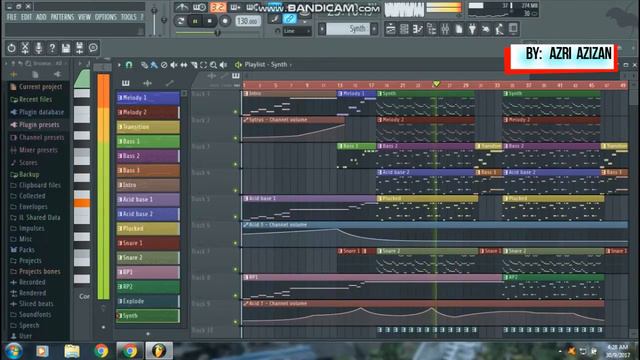Viewport: 640px width, 360px height.
Task: Select the pencil Draw tool
Action: [x=144, y=64]
